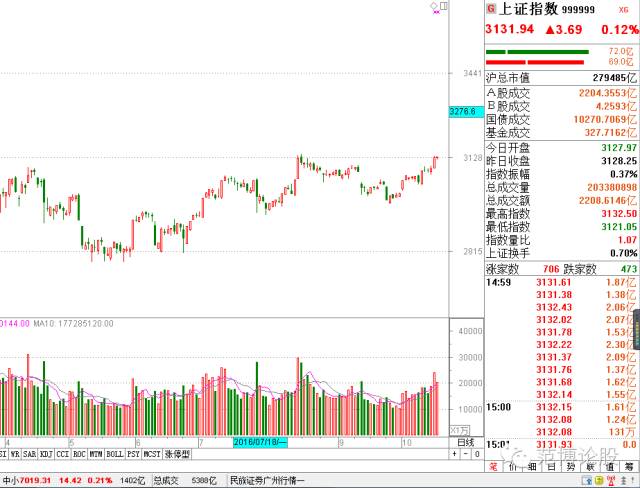The width and height of the screenshot is (640, 488).
Task: Open the 势 trend tab
Action: 571,467
